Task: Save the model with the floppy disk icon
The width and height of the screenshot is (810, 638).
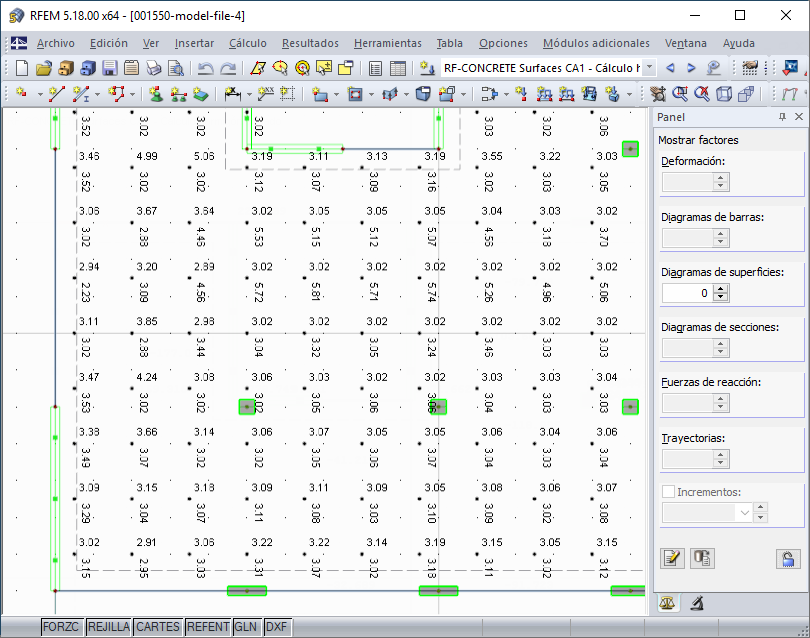Action: pos(109,68)
